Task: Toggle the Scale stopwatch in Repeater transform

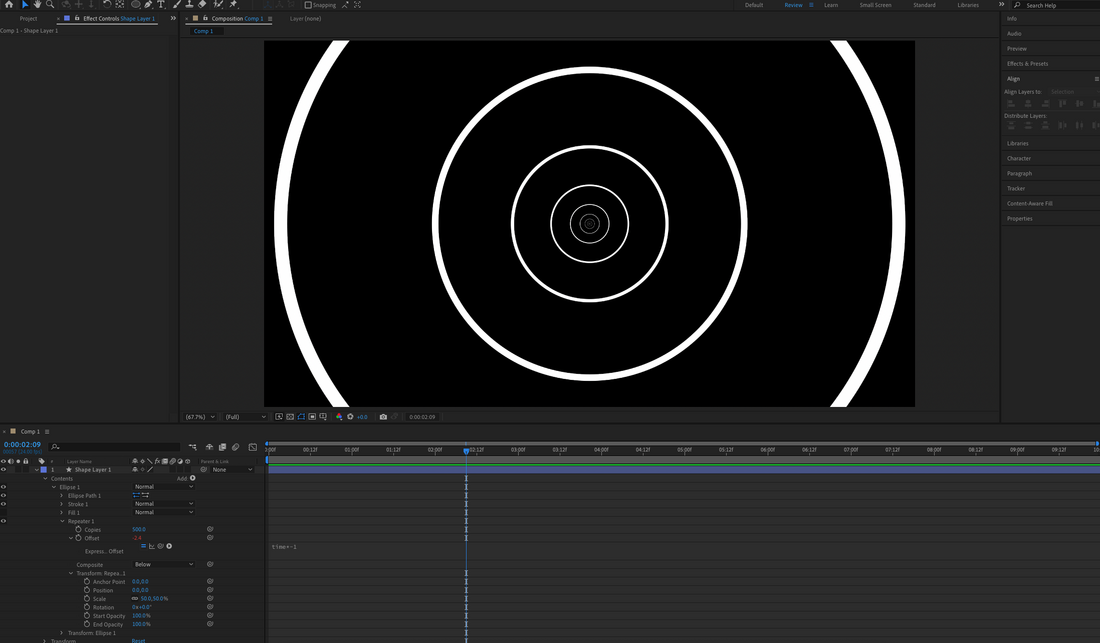Action: coord(87,598)
